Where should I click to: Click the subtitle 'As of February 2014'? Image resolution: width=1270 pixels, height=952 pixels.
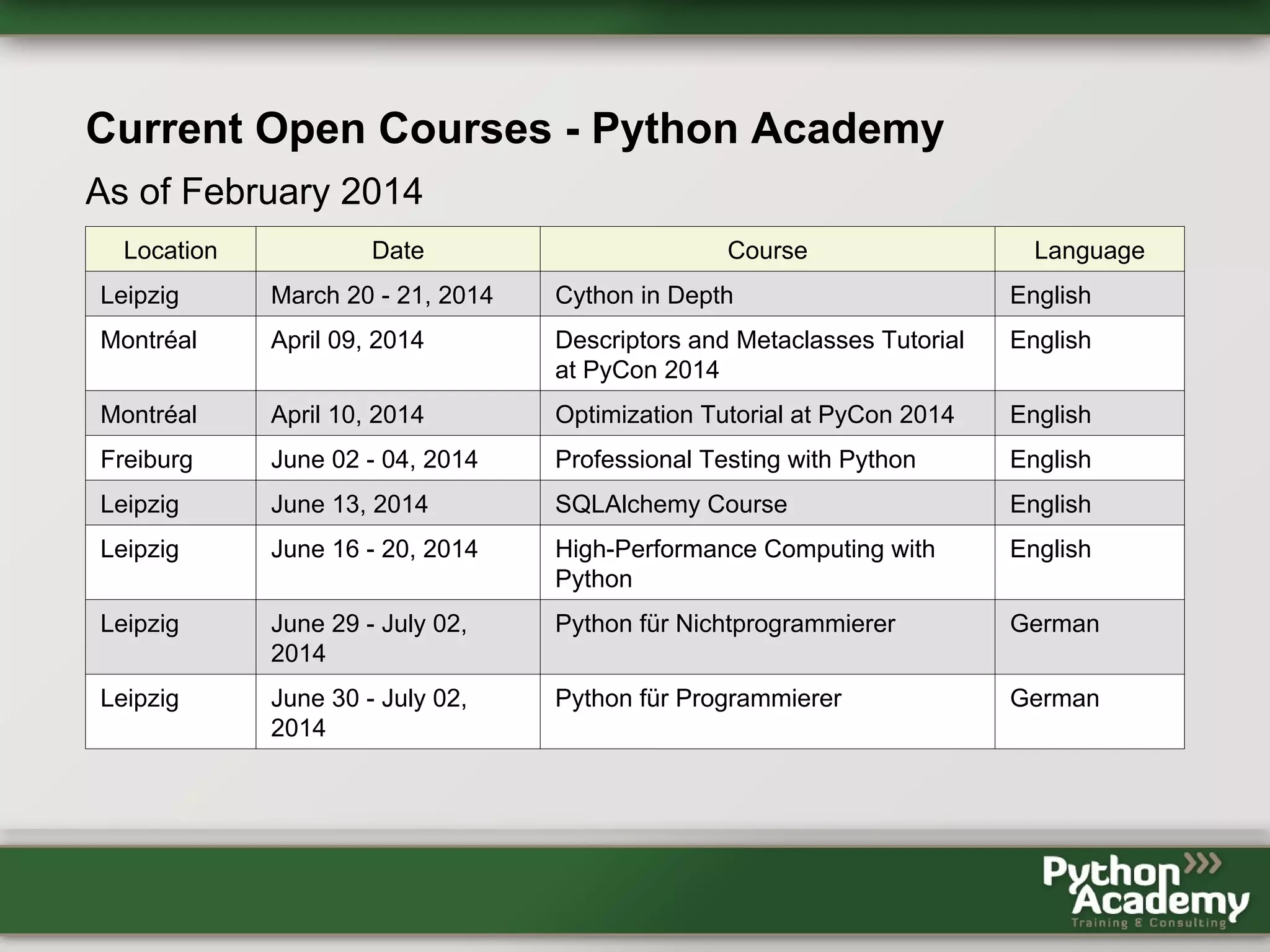point(254,191)
